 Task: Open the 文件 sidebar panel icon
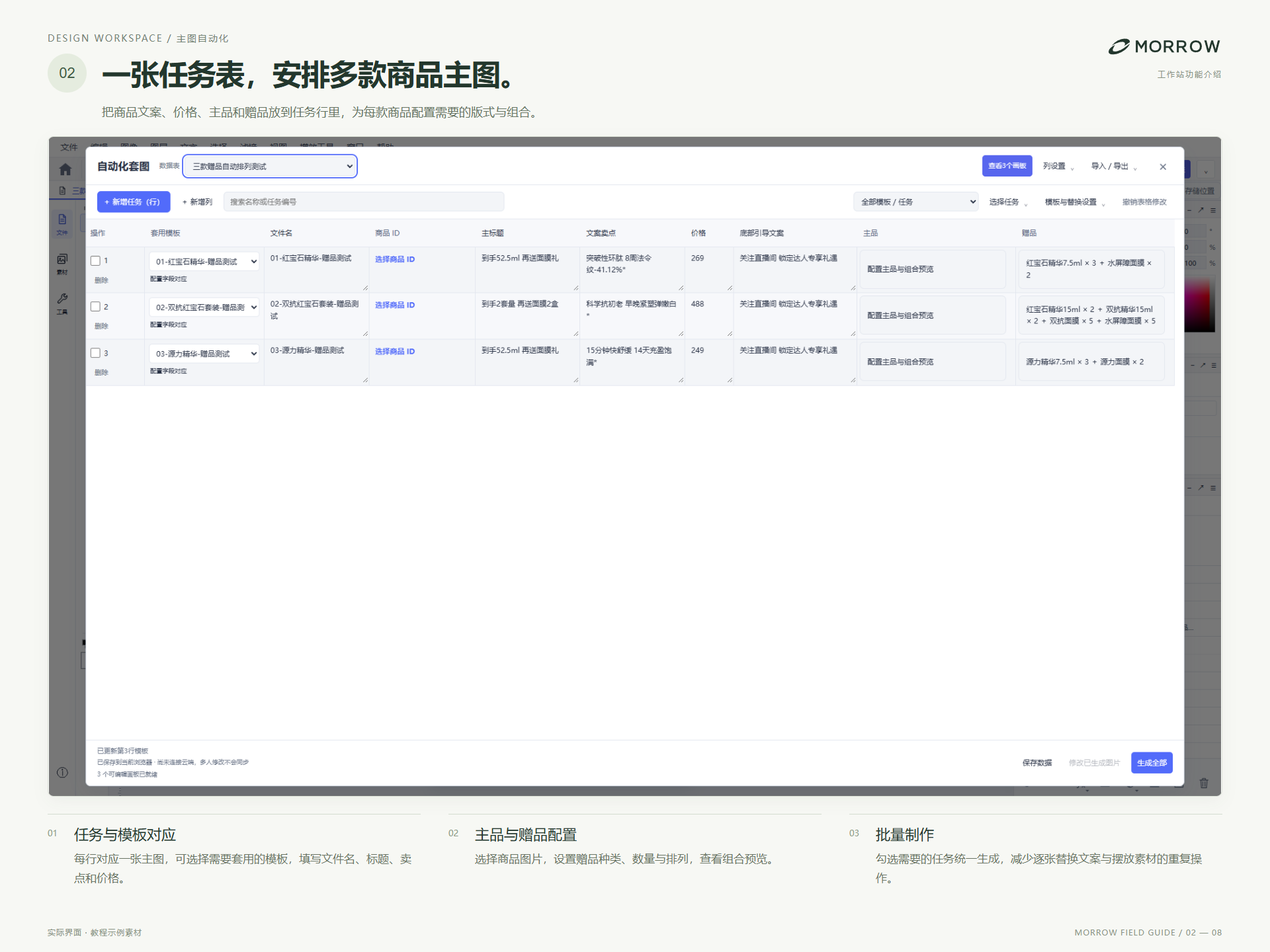62,223
